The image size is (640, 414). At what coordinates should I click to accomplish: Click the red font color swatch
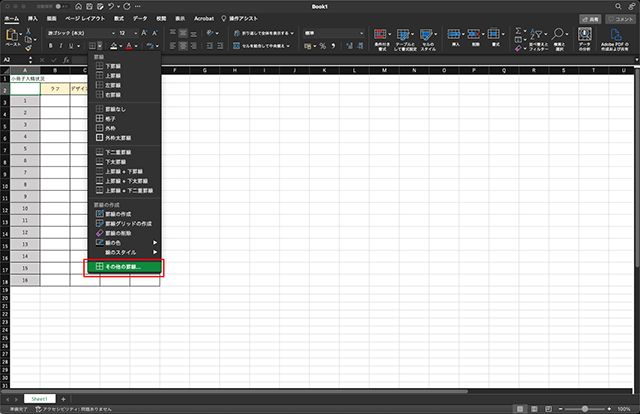pos(129,45)
